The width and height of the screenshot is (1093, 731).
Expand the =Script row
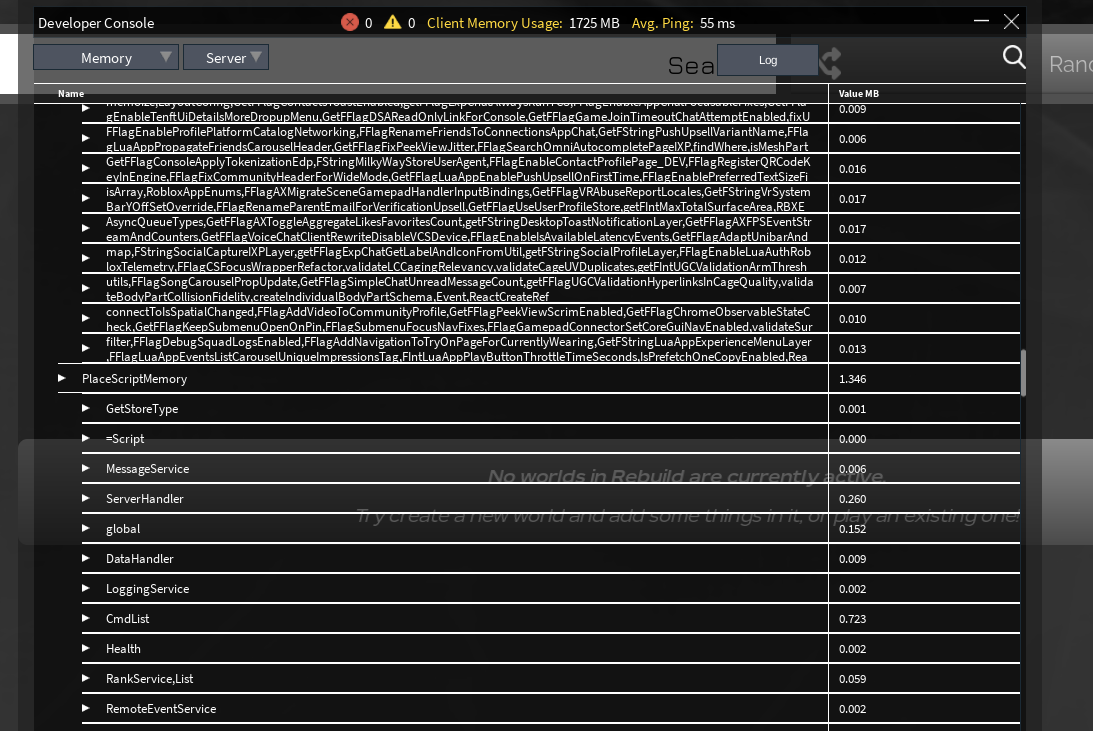[x=86, y=438]
